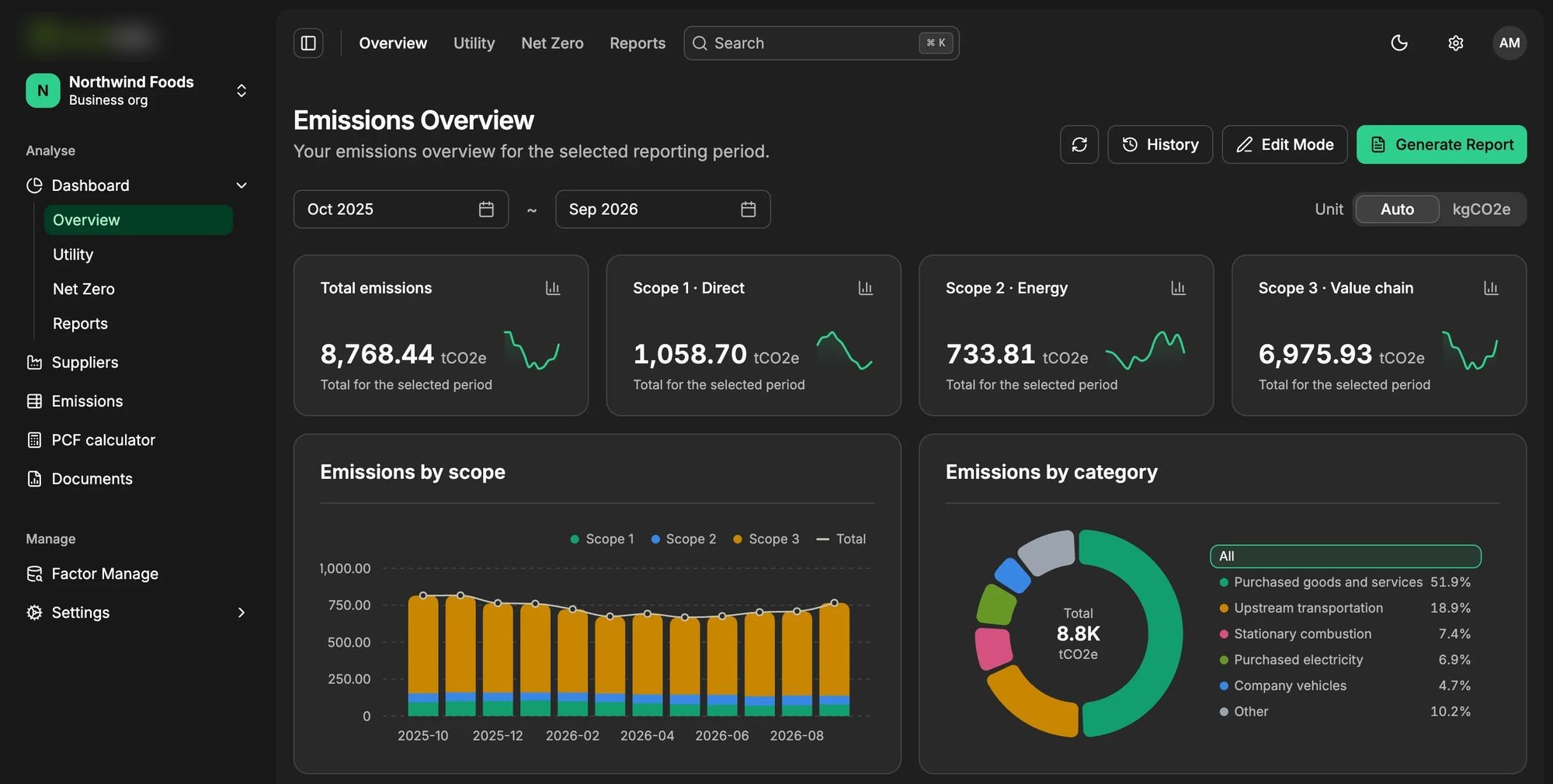Open the settings gear in the top bar

(x=1456, y=43)
